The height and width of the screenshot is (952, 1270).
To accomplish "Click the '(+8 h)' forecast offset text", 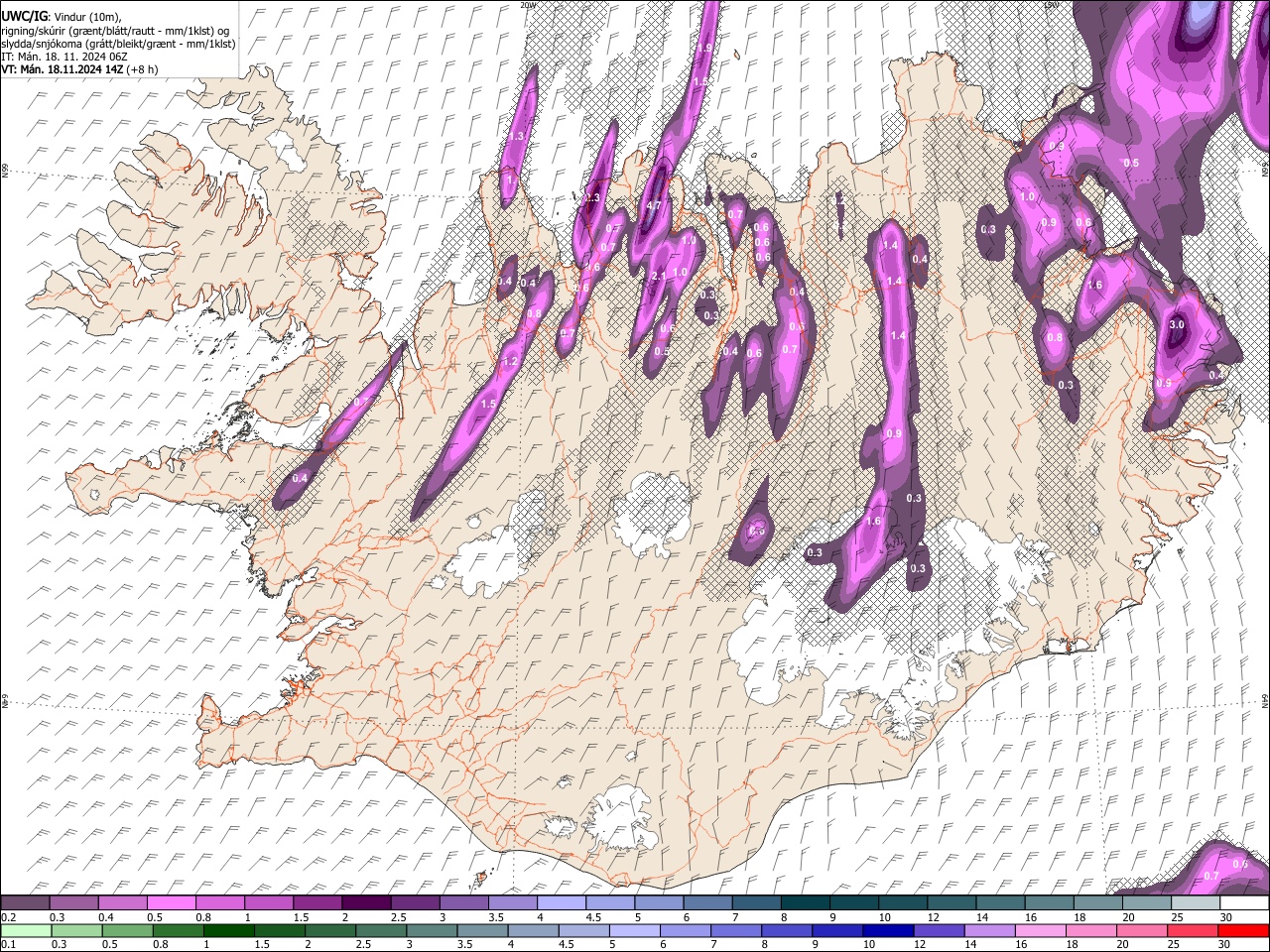I will (142, 69).
